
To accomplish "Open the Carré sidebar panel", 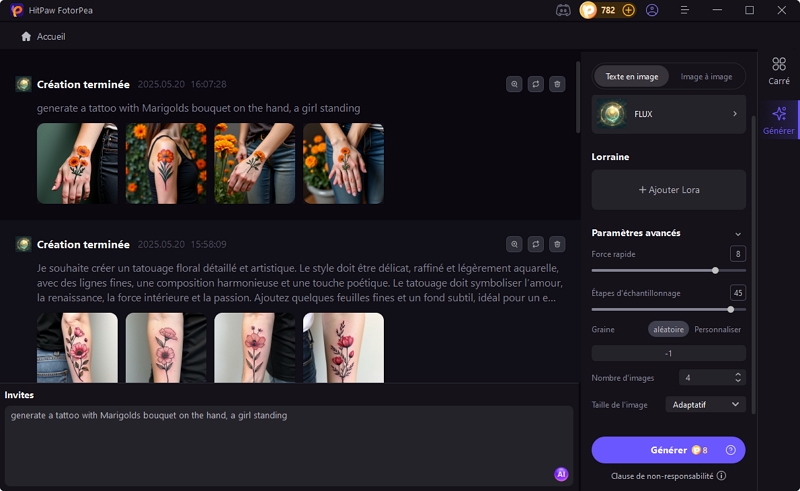I will tap(779, 71).
